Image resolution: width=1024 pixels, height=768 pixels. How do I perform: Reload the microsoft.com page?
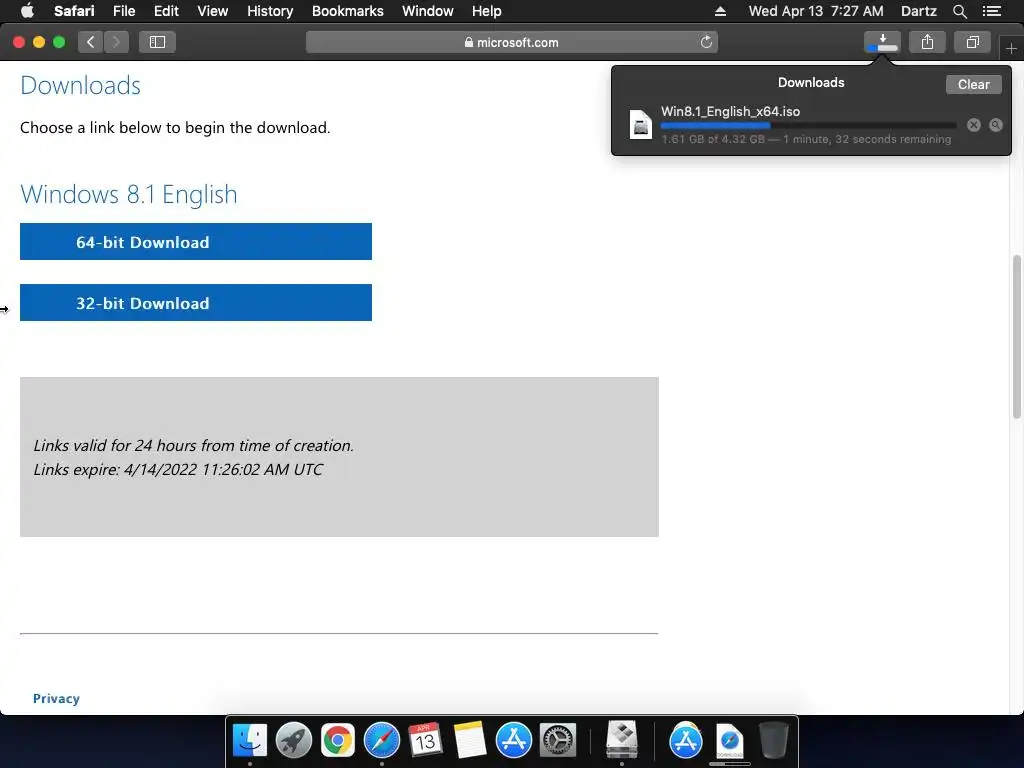pyautogui.click(x=706, y=42)
